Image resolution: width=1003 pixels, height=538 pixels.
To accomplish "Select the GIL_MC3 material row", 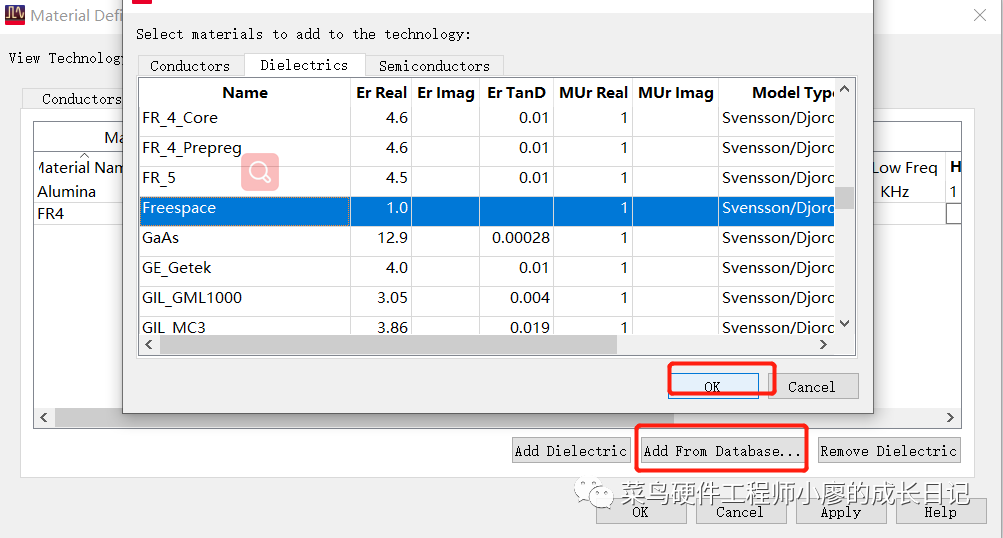I will (486, 326).
